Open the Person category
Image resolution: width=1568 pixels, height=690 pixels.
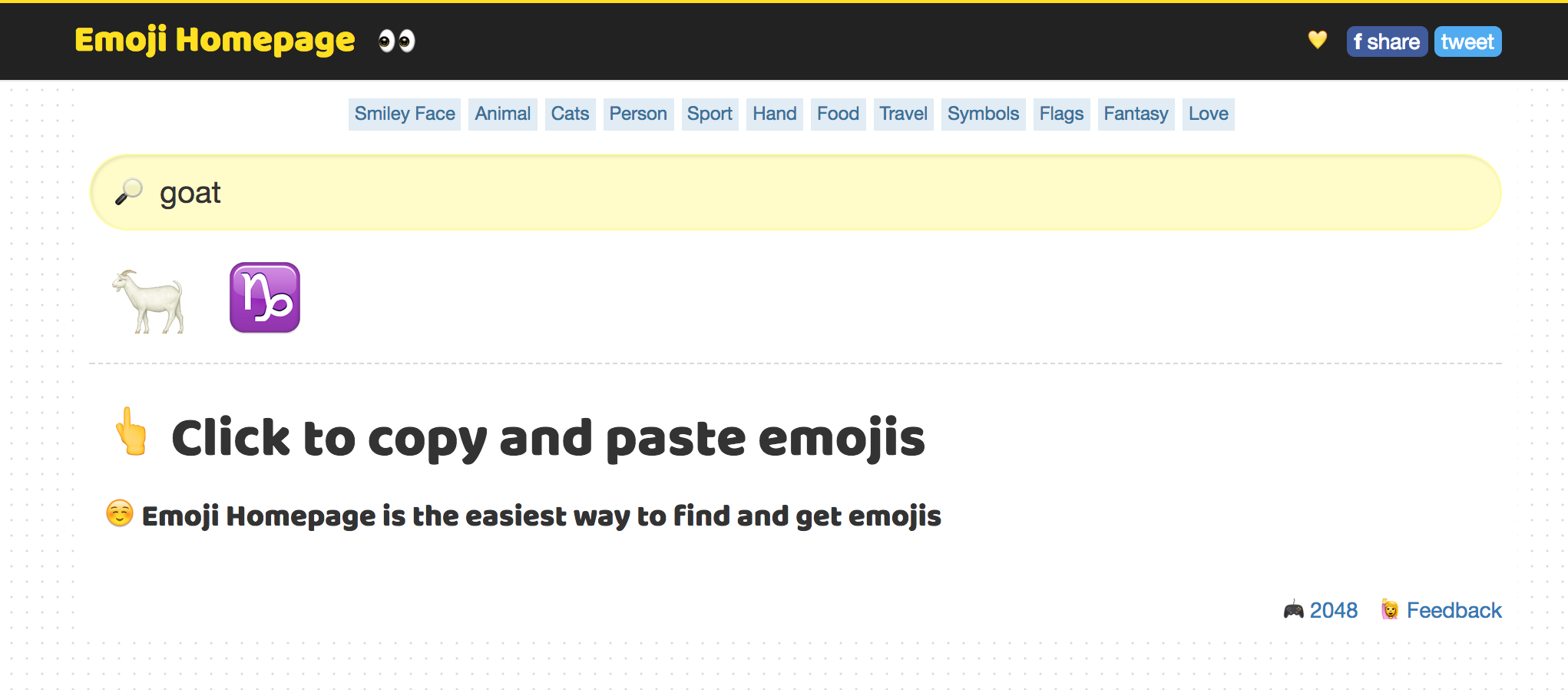click(638, 114)
